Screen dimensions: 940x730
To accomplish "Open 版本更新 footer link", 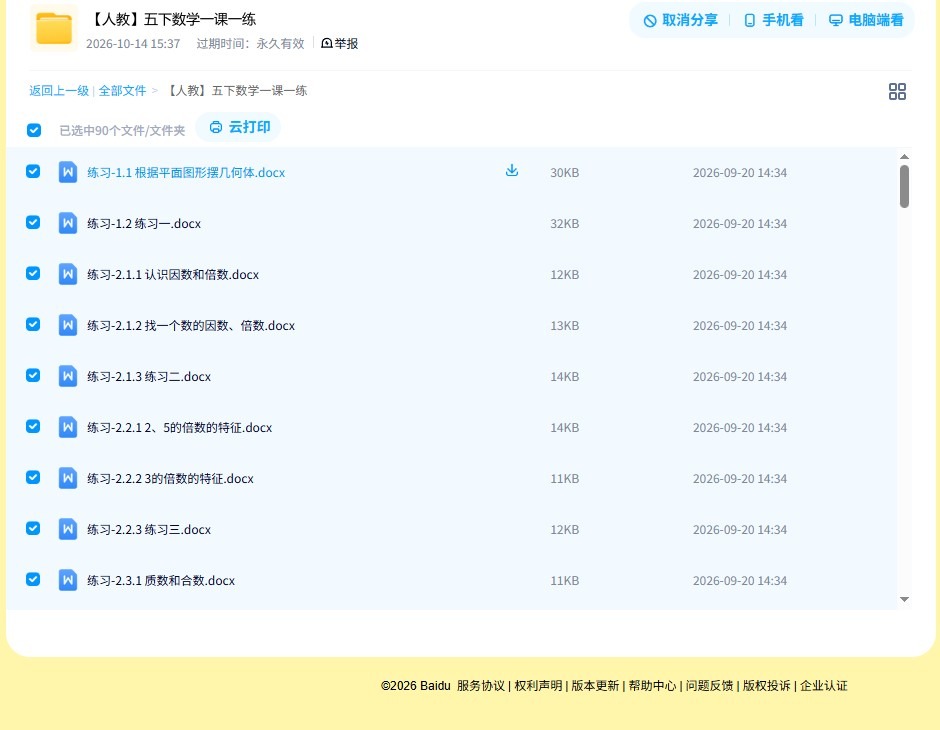I will coord(595,686).
